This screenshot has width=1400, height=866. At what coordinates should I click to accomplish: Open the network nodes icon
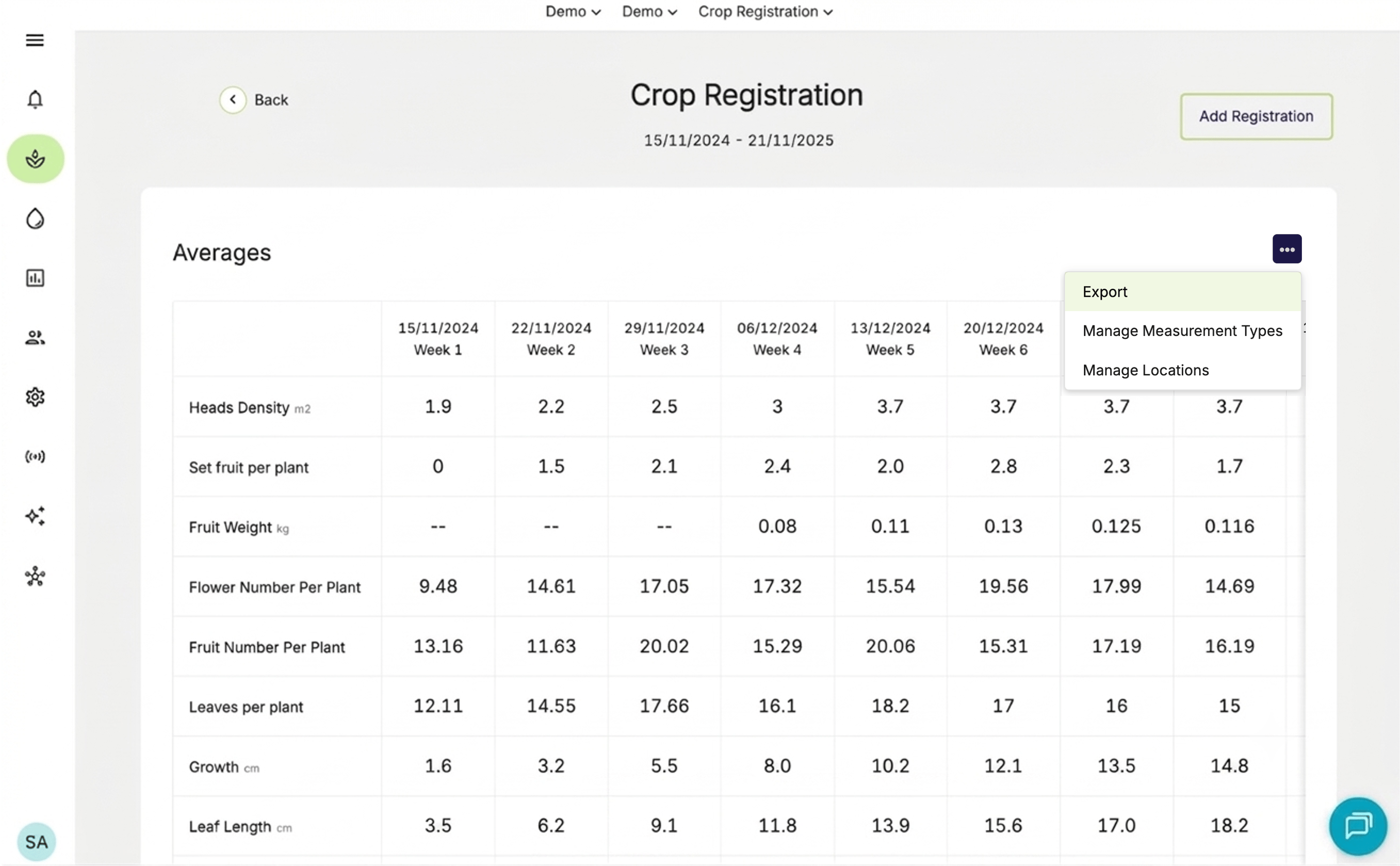(35, 576)
